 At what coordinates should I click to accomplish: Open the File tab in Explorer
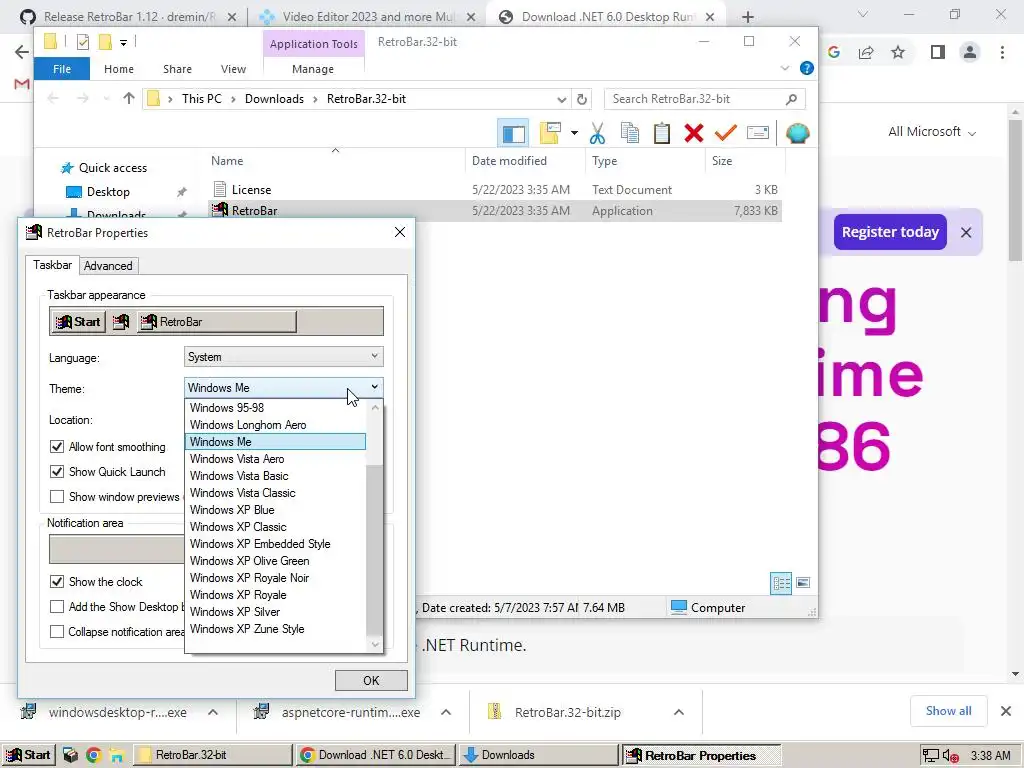(62, 69)
